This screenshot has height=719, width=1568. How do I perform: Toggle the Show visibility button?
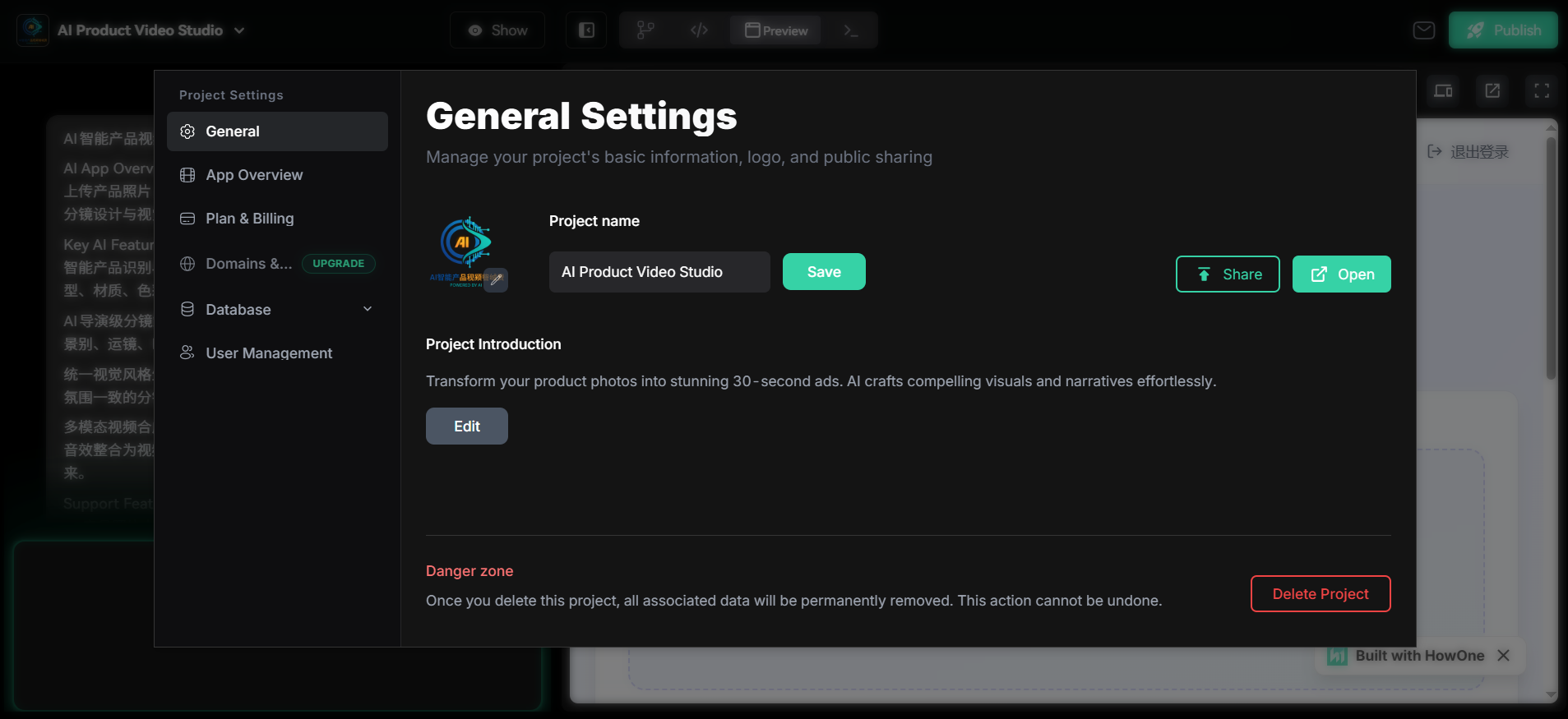pyautogui.click(x=497, y=30)
